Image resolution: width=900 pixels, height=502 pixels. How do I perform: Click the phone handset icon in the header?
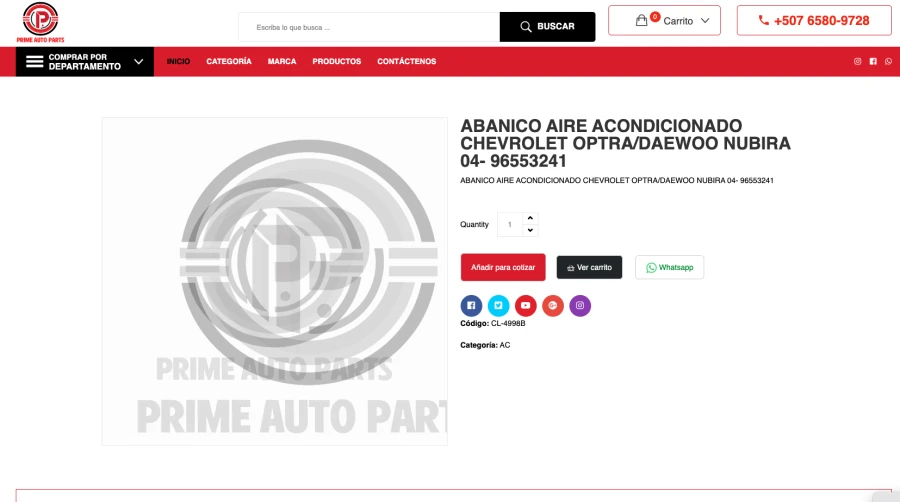click(763, 20)
